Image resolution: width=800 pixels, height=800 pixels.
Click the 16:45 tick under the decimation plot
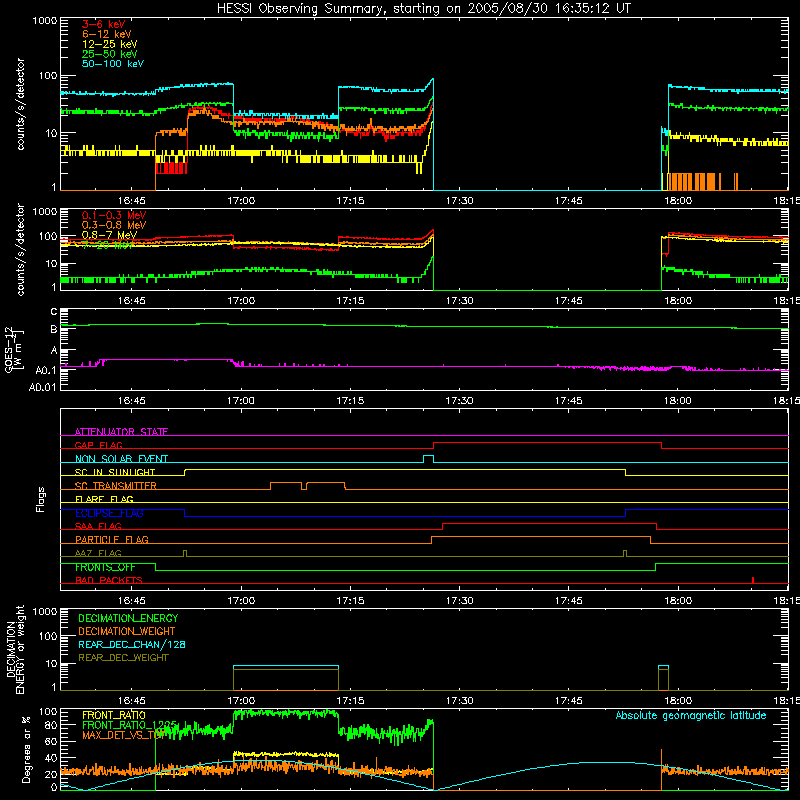132,701
